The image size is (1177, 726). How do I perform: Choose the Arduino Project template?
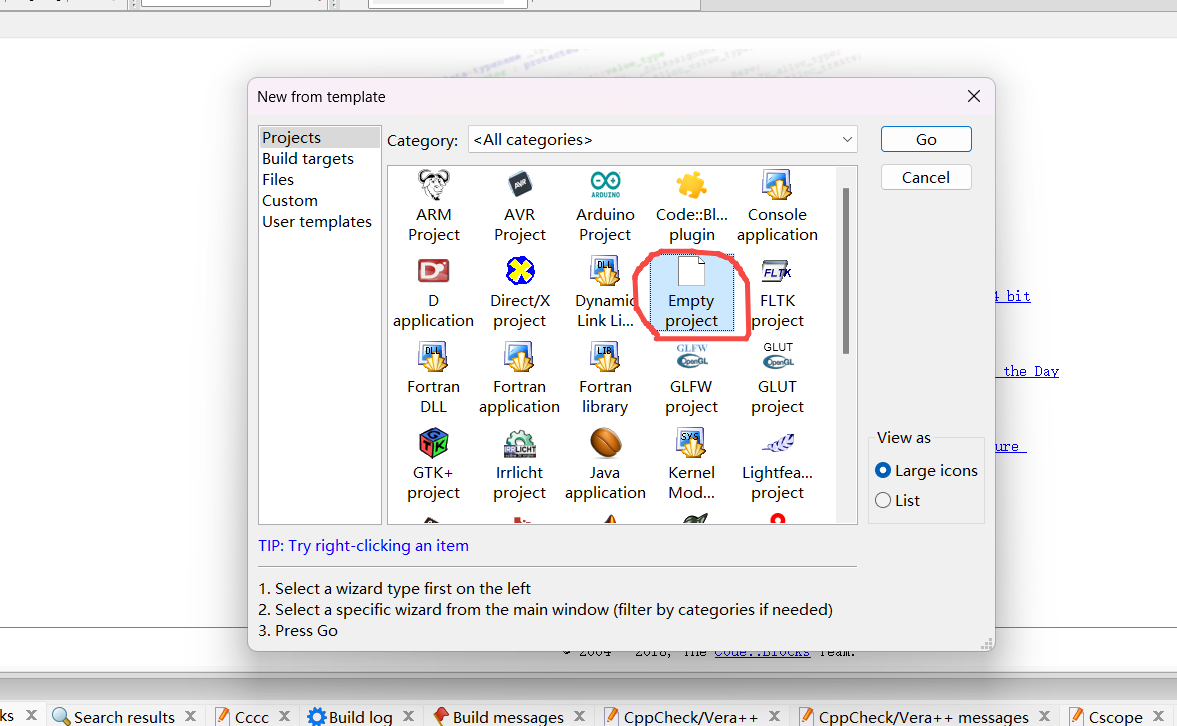tap(605, 206)
